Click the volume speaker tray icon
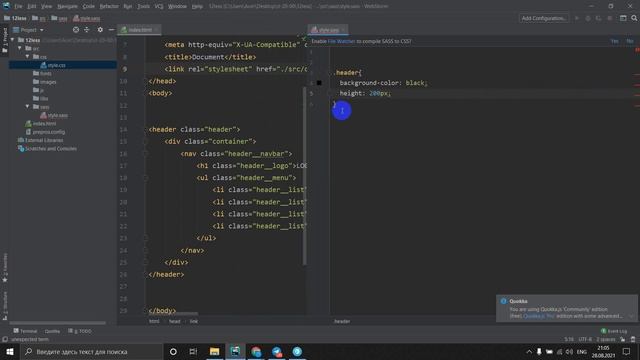Screen dimensions: 640x360 pyautogui.click(x=569, y=351)
